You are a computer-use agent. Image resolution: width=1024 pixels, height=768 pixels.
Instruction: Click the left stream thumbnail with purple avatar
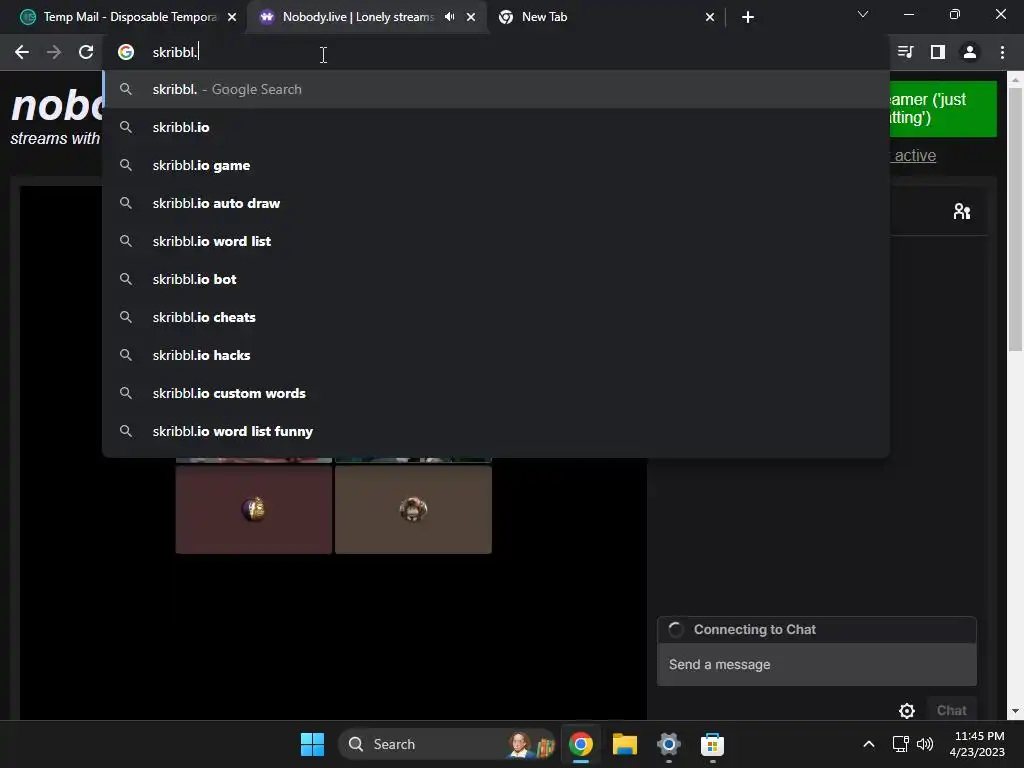[x=253, y=509]
